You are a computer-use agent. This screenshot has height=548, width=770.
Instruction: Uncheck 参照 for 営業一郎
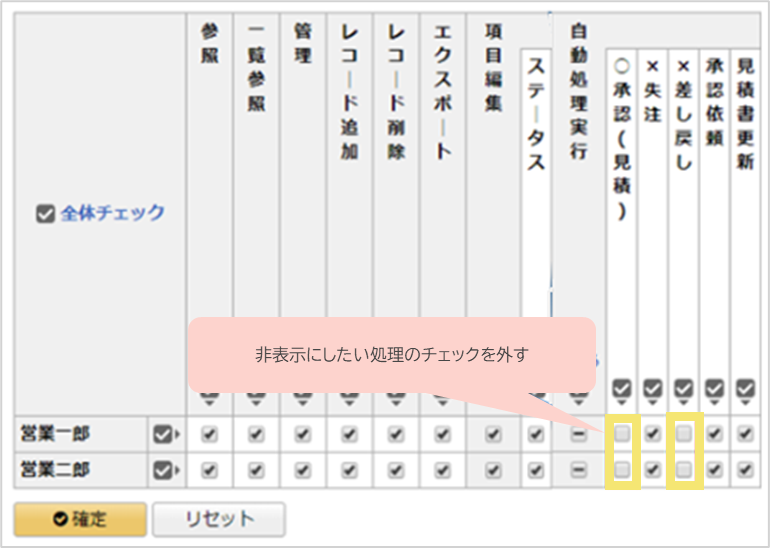pos(210,434)
